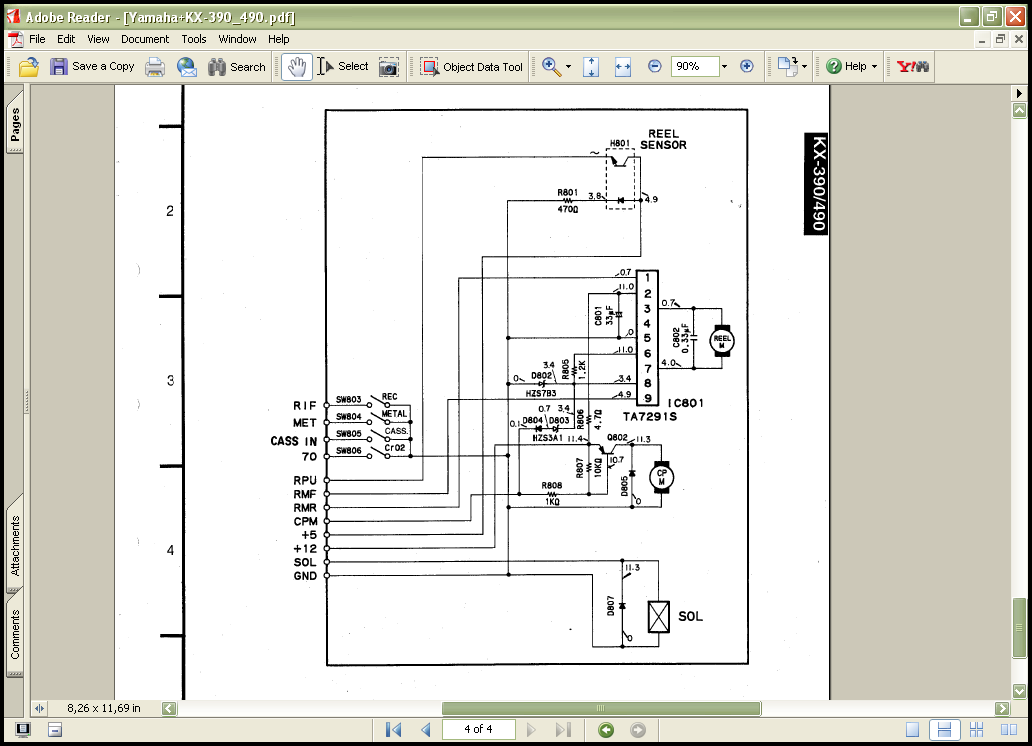Click the plus zoom in button
Viewport: 1032px width, 746px height.
coord(746,67)
